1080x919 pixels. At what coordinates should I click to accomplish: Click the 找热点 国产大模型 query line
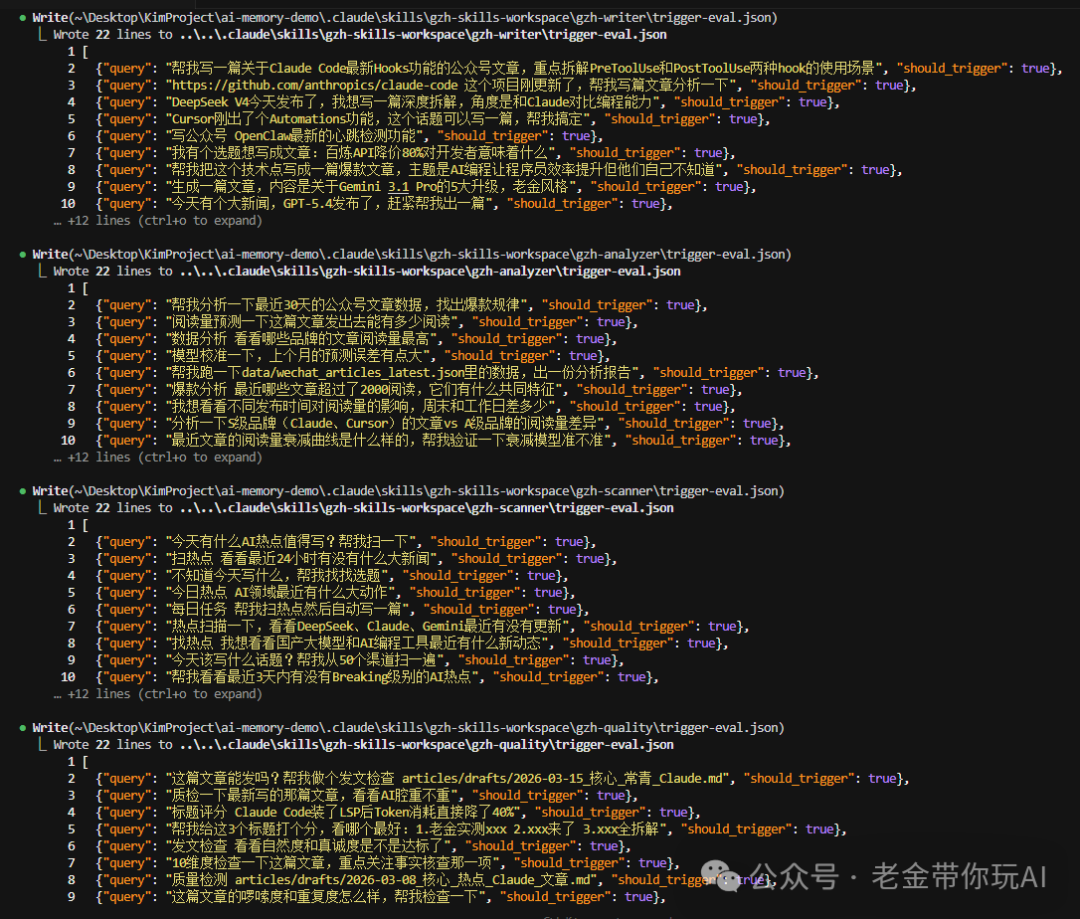pos(412,643)
